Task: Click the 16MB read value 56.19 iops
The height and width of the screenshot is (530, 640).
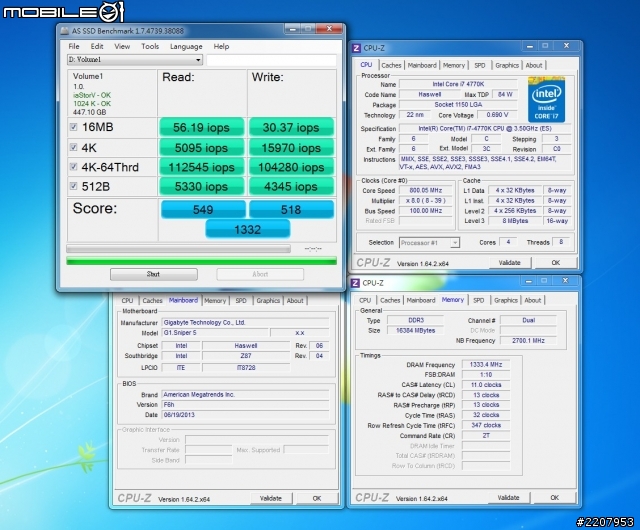Action: tap(202, 127)
